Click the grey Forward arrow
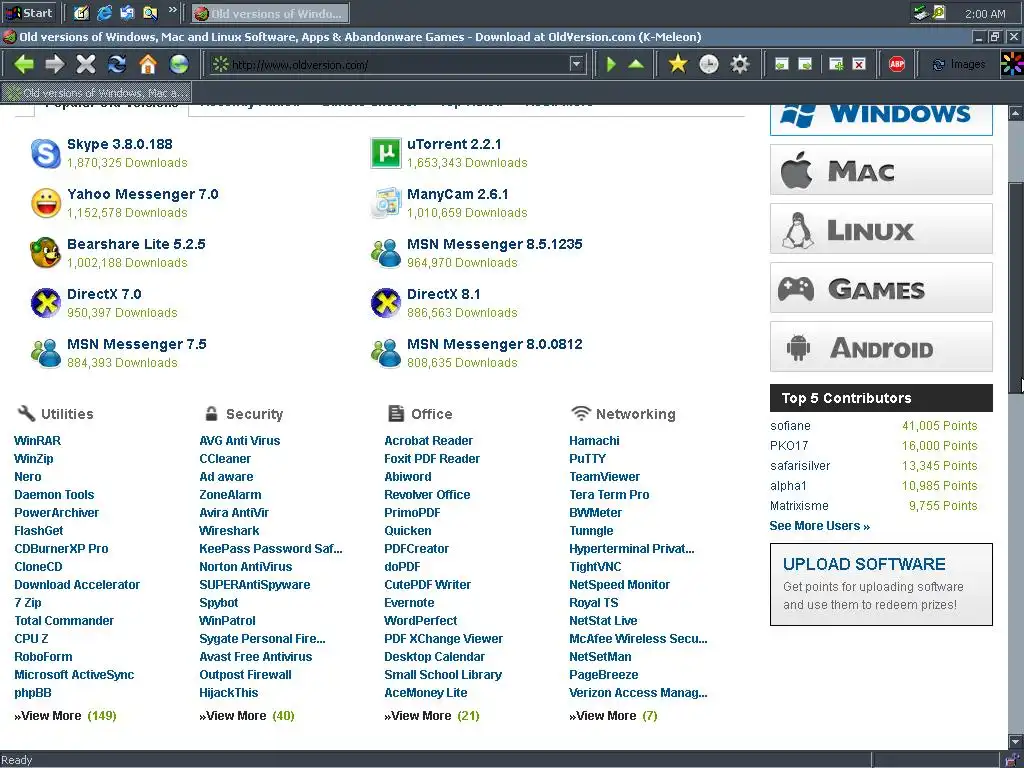The width and height of the screenshot is (1024, 768). (55, 64)
